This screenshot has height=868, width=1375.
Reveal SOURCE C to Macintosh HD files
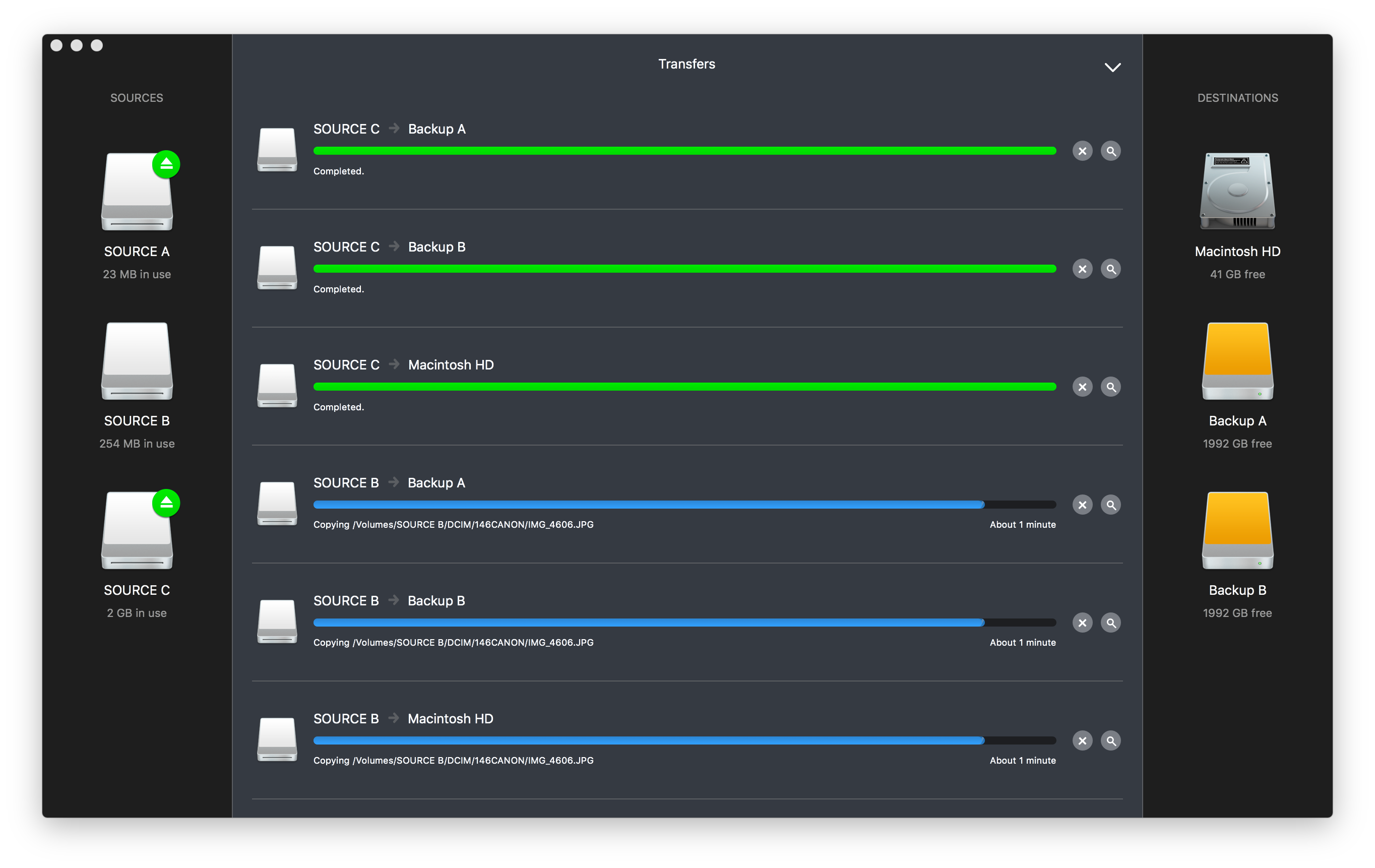tap(1110, 387)
